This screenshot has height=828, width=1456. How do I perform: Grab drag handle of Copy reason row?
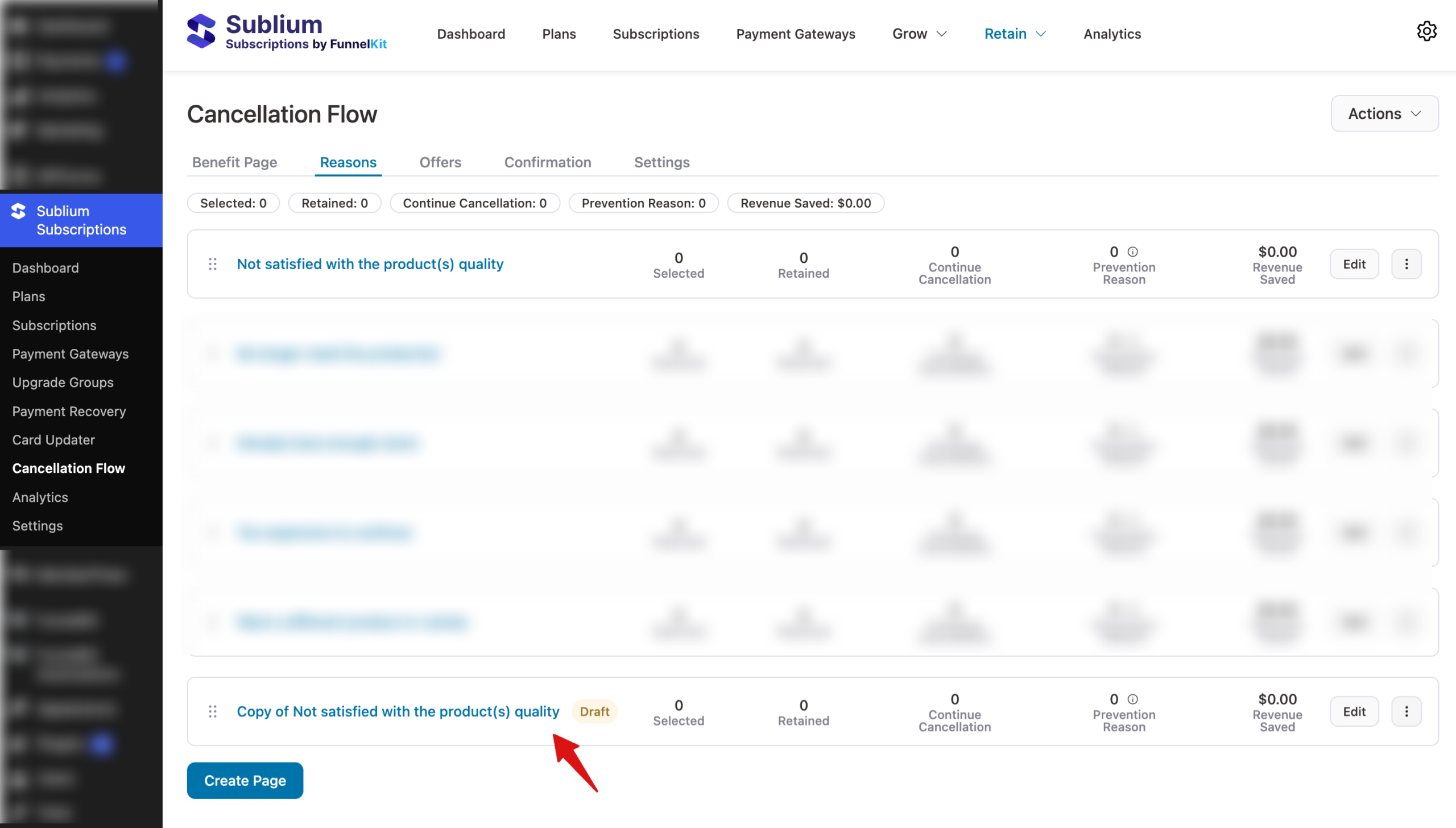point(213,711)
